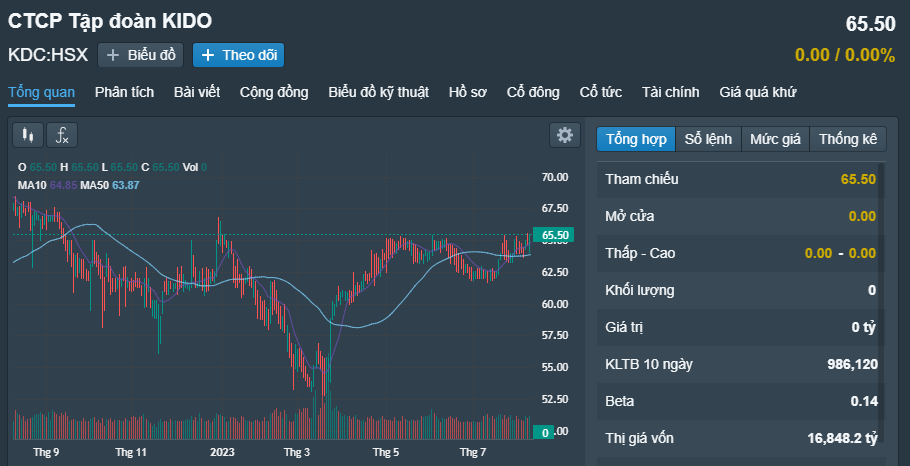Open the Giá quá khứ tab
Image resolution: width=910 pixels, height=466 pixels.
coord(757,92)
